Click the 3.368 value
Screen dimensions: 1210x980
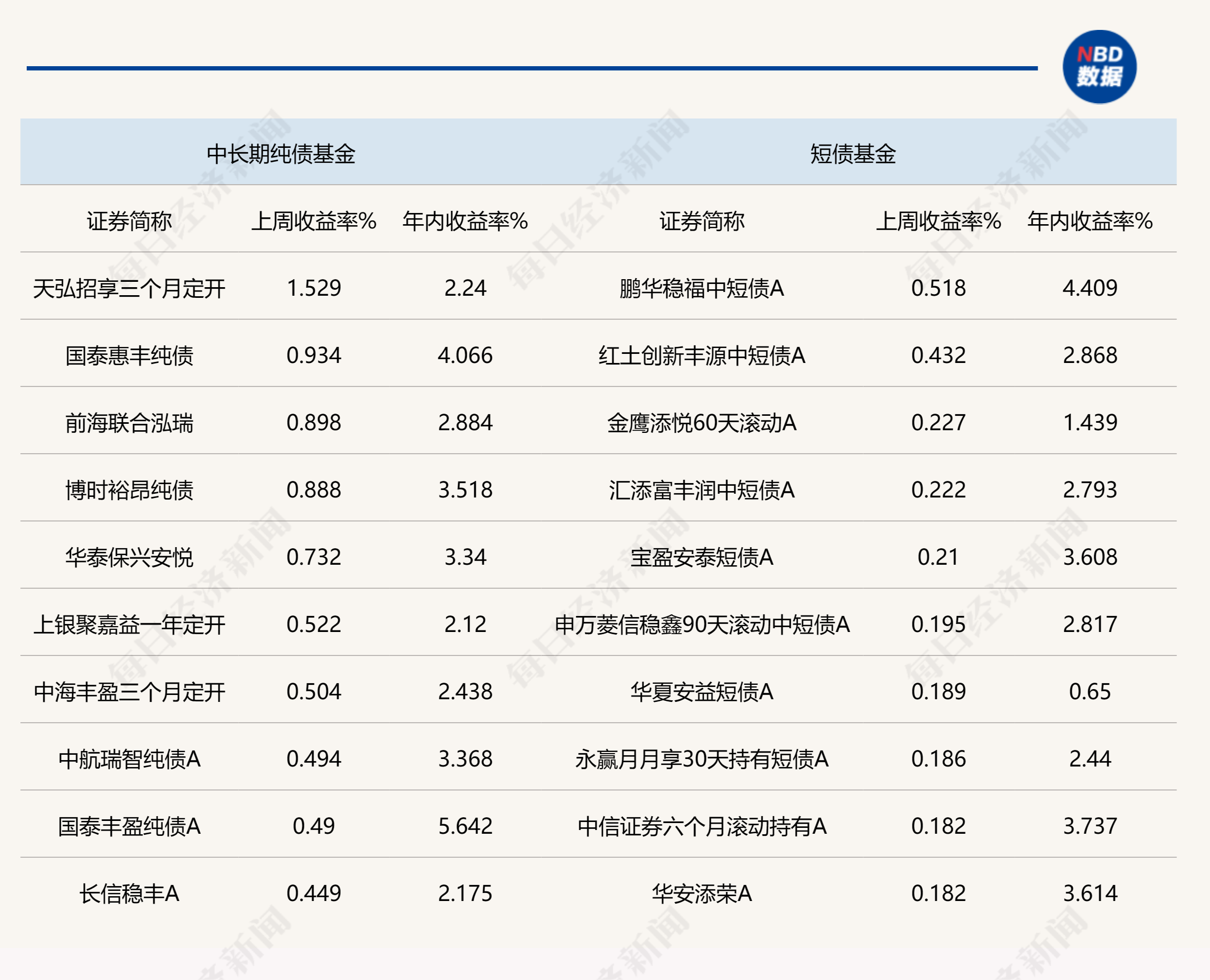click(x=465, y=758)
